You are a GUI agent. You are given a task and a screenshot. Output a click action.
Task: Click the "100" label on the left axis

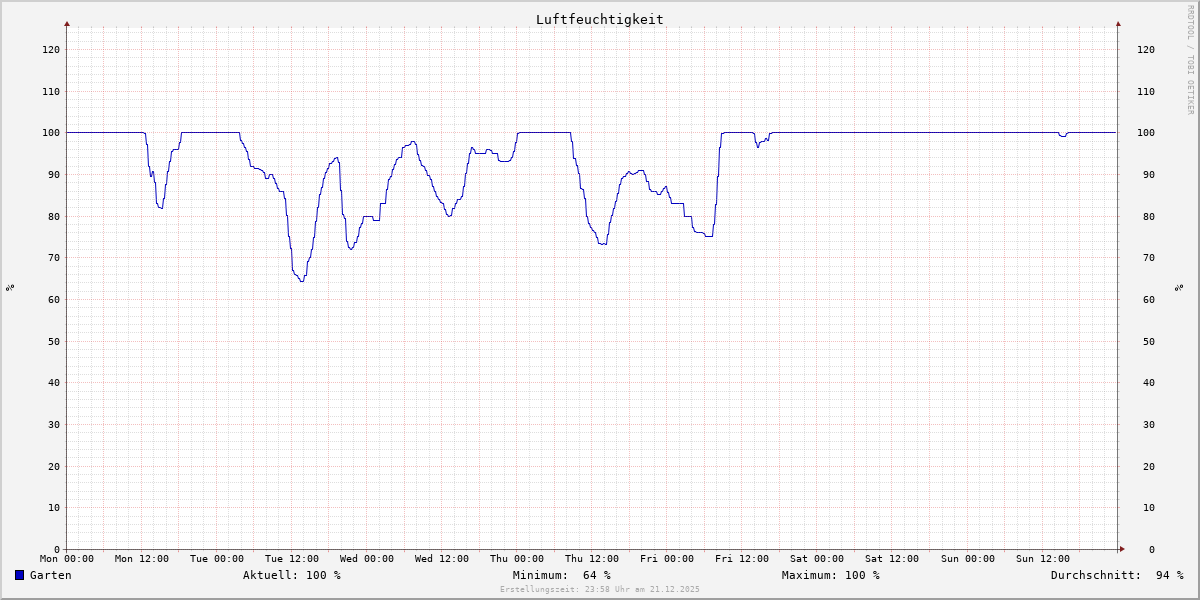(51, 133)
